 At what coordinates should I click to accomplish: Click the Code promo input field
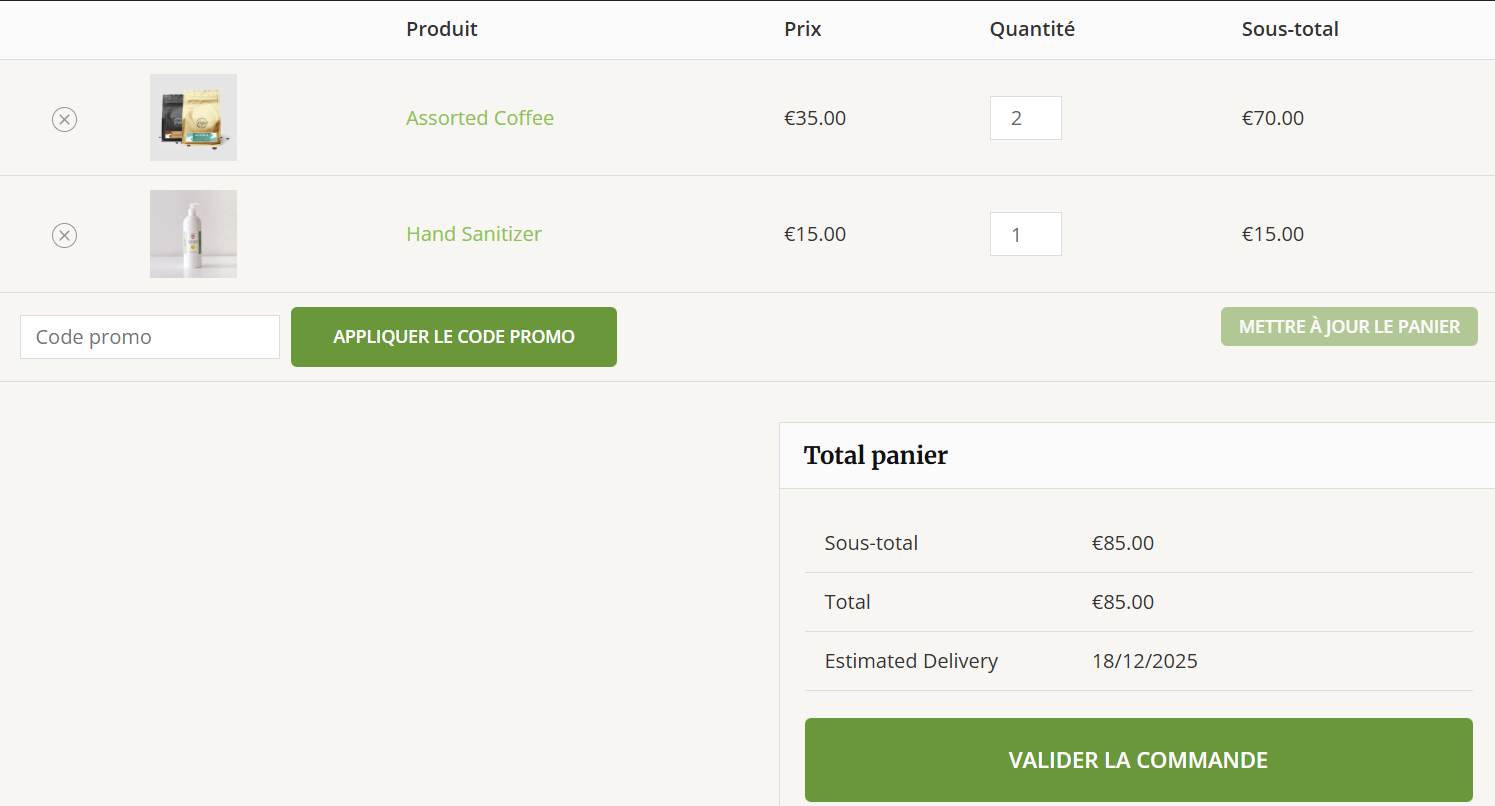click(149, 336)
